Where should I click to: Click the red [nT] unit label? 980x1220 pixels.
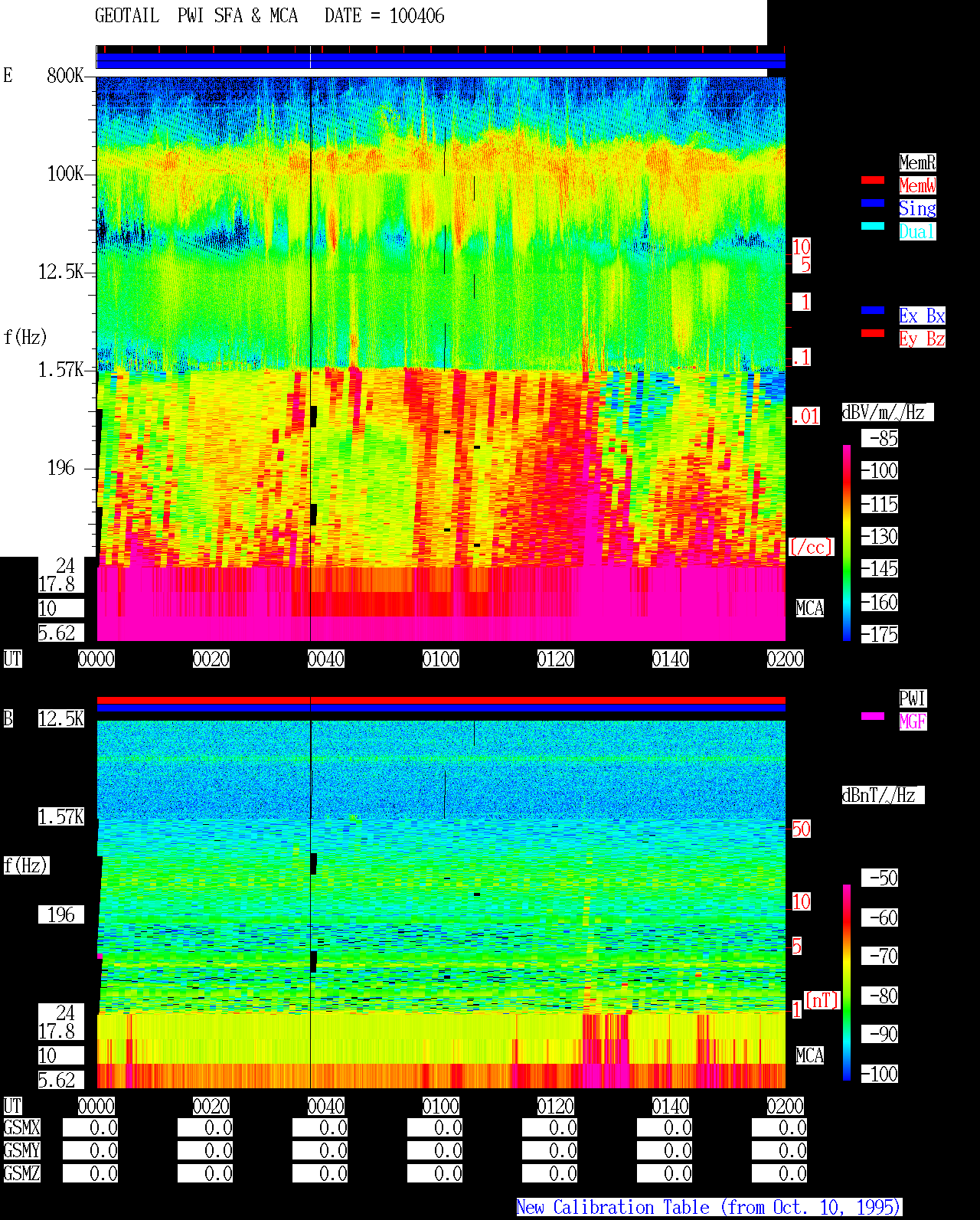pos(822,1000)
